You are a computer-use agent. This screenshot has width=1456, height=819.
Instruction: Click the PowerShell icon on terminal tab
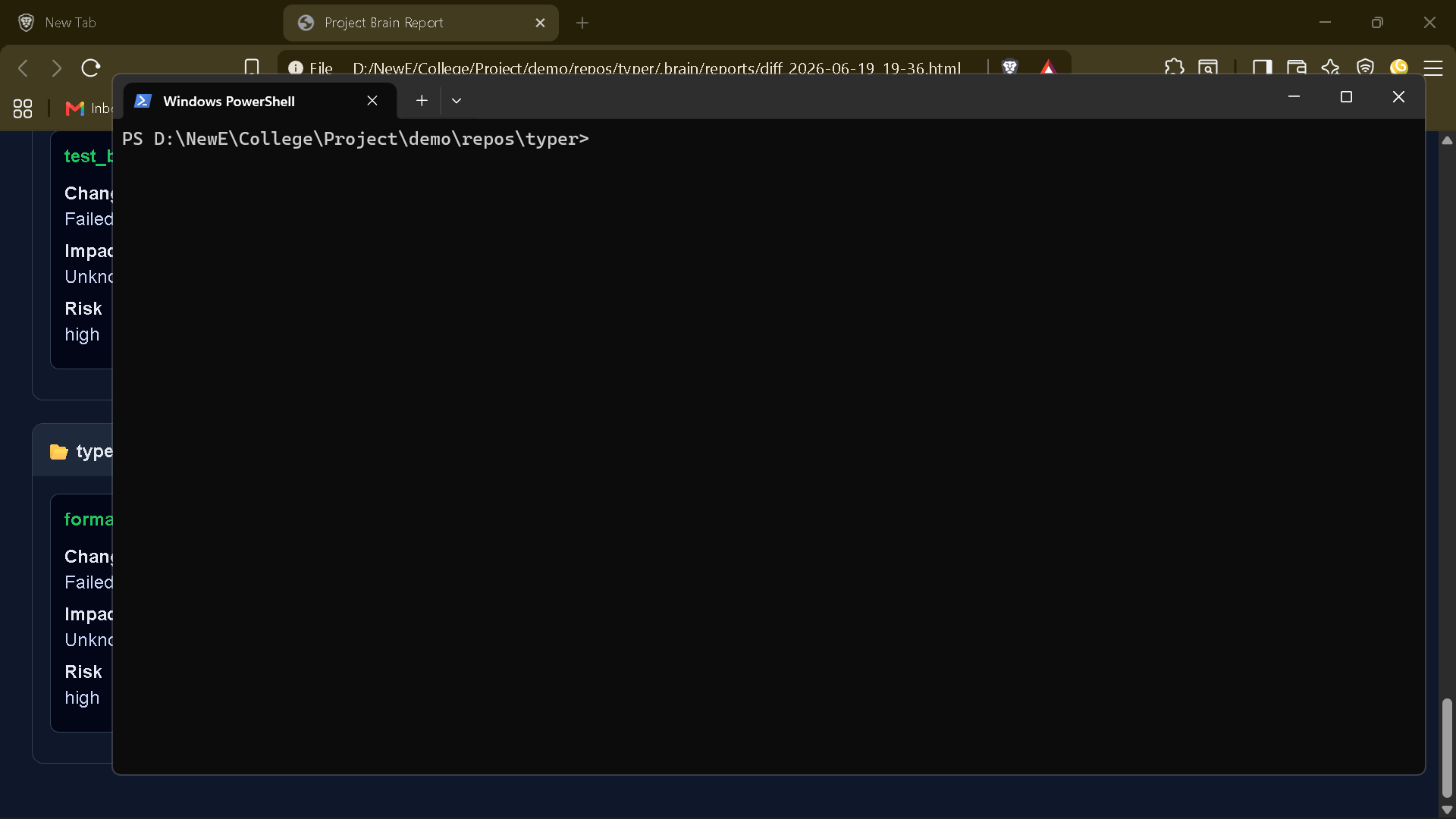(x=143, y=101)
